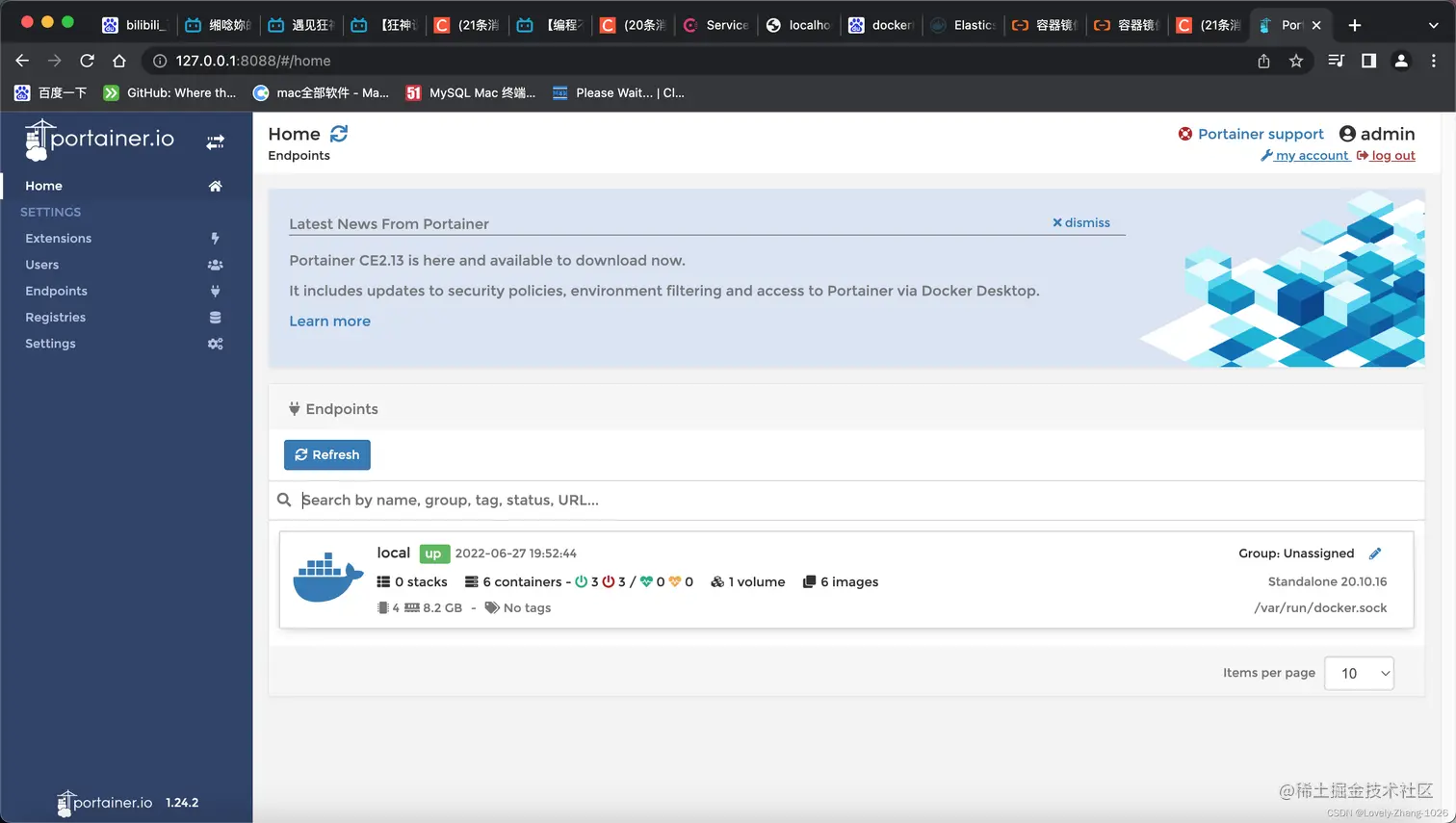The height and width of the screenshot is (823, 1456).
Task: Dismiss the Latest News banner
Action: click(x=1081, y=222)
